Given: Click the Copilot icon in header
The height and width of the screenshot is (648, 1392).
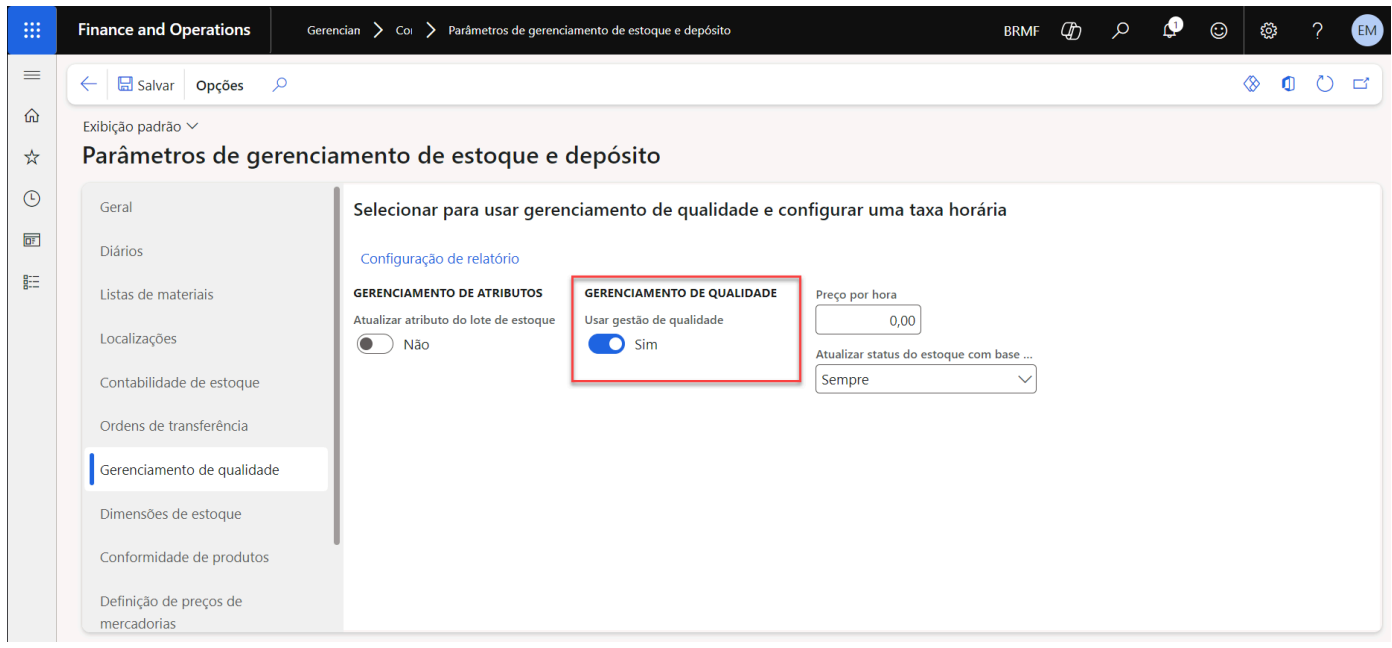Looking at the screenshot, I should (x=1071, y=30).
